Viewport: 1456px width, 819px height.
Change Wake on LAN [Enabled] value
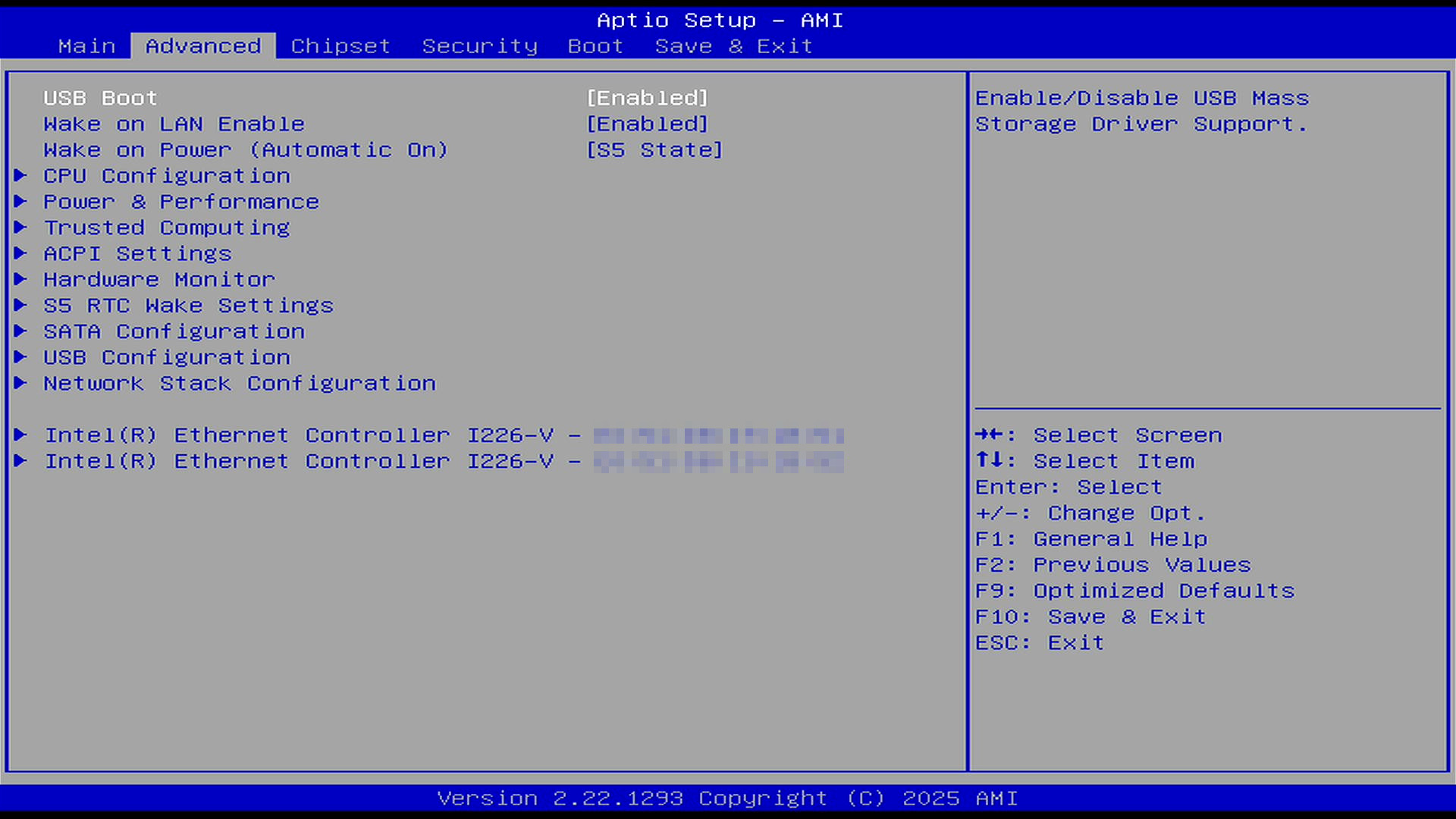coord(647,124)
